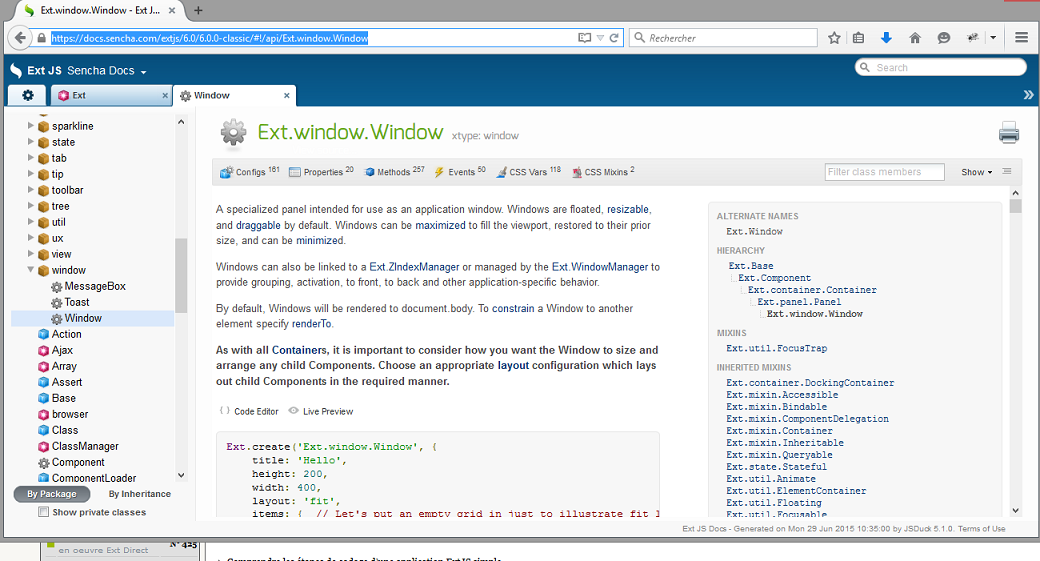Open the Methods 257 members list
This screenshot has width=1040, height=561.
coord(395,172)
